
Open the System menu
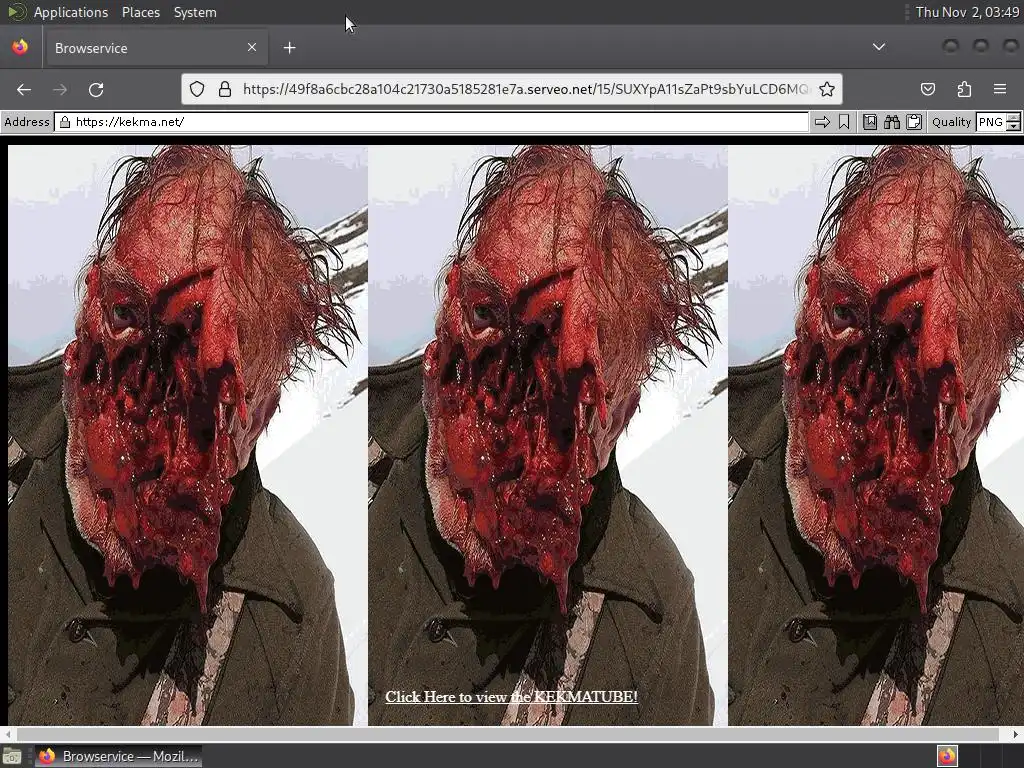[x=195, y=12]
